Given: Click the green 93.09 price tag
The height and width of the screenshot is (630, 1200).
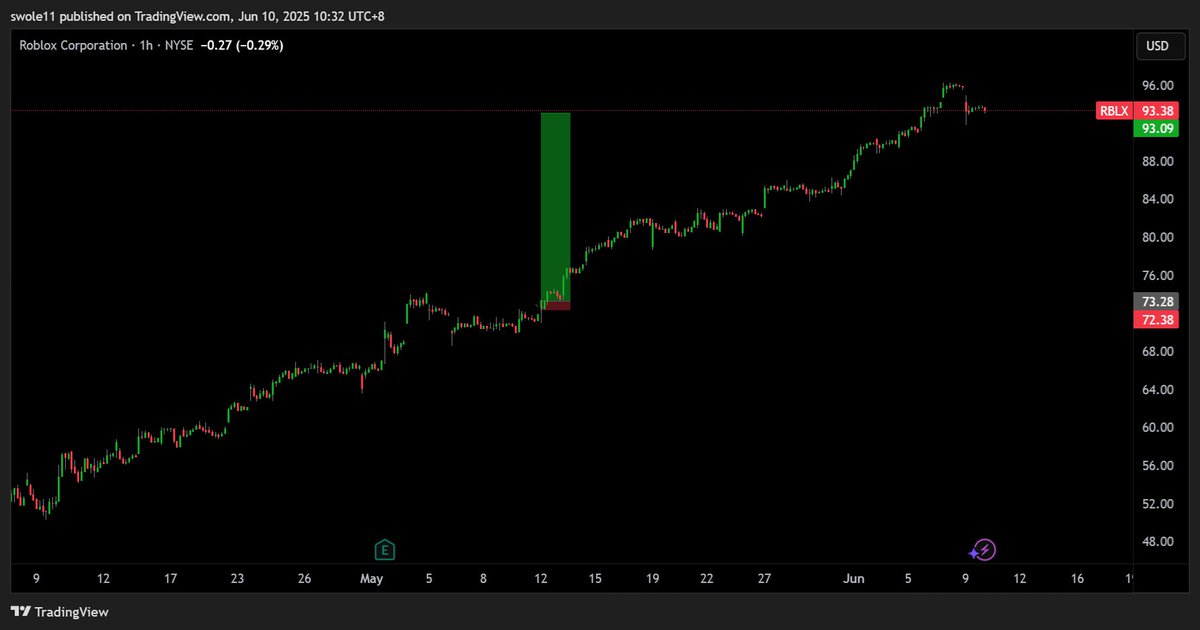Looking at the screenshot, I should pos(1157,128).
